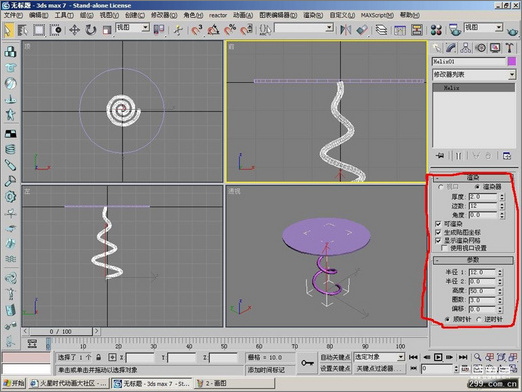Click the Align tool icon
This screenshot has height=392, width=522.
362,30
